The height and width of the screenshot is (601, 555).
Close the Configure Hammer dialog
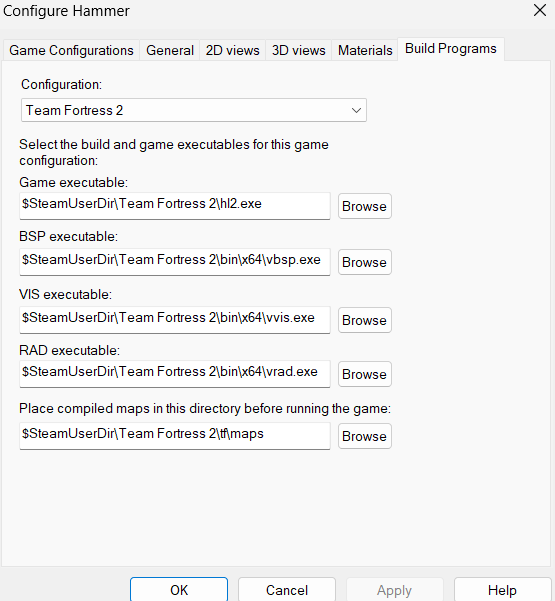pyautogui.click(x=540, y=10)
